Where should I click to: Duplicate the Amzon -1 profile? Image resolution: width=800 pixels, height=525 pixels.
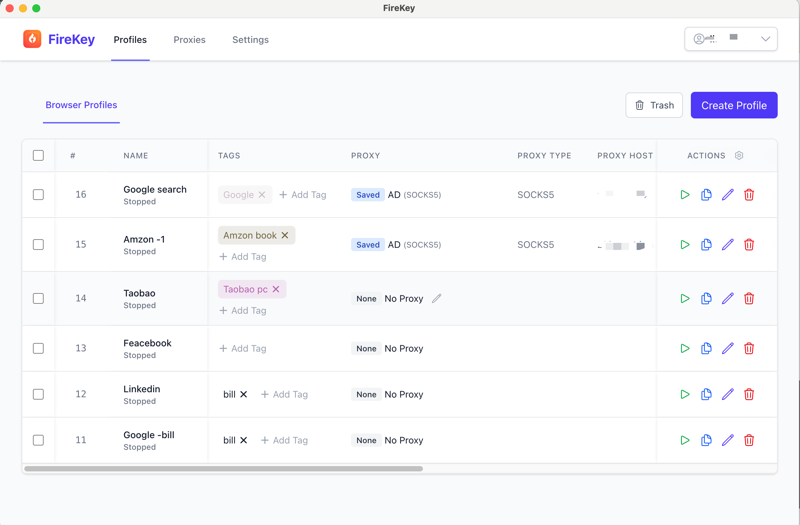pos(706,245)
